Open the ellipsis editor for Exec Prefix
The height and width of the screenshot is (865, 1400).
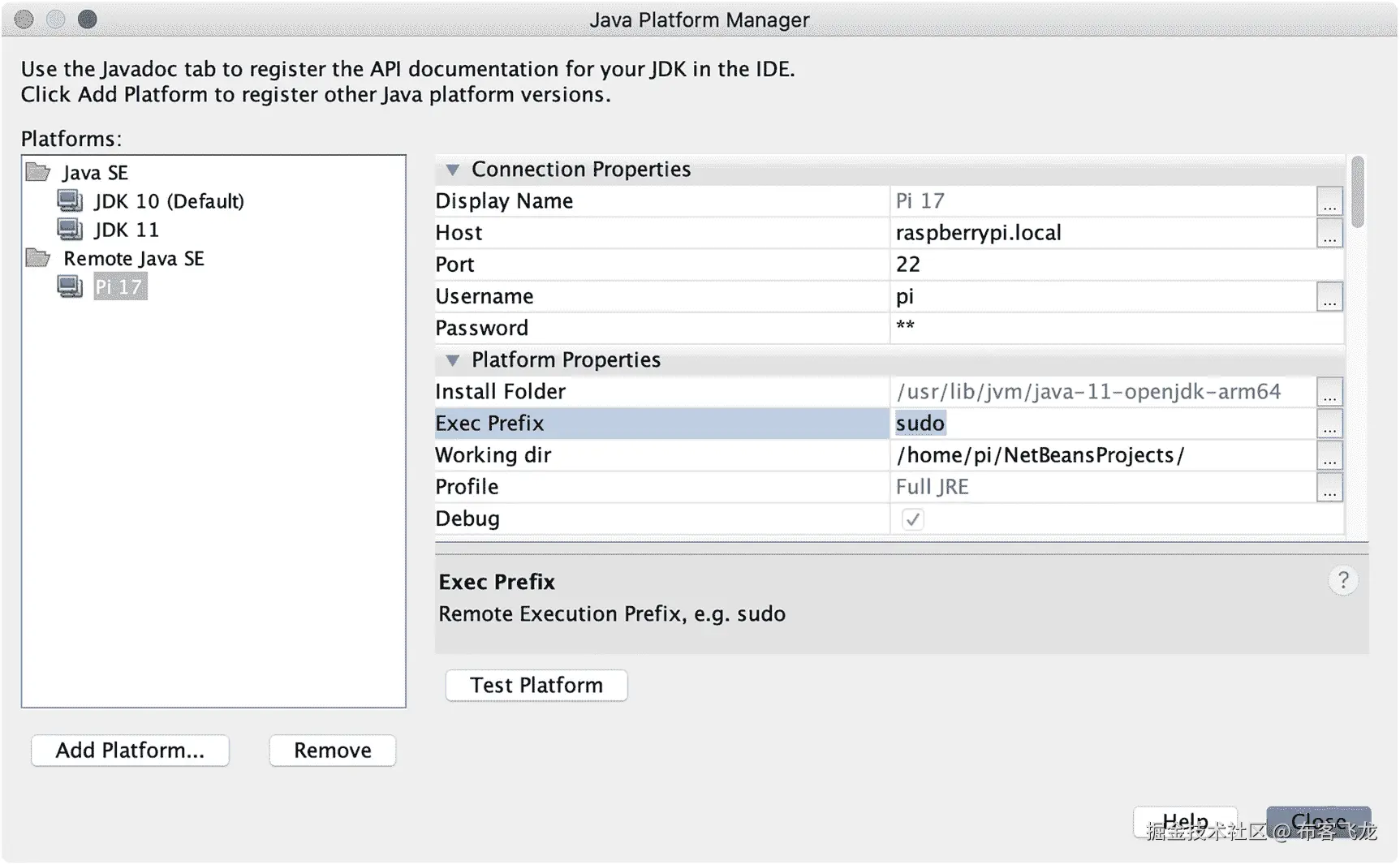[1329, 424]
